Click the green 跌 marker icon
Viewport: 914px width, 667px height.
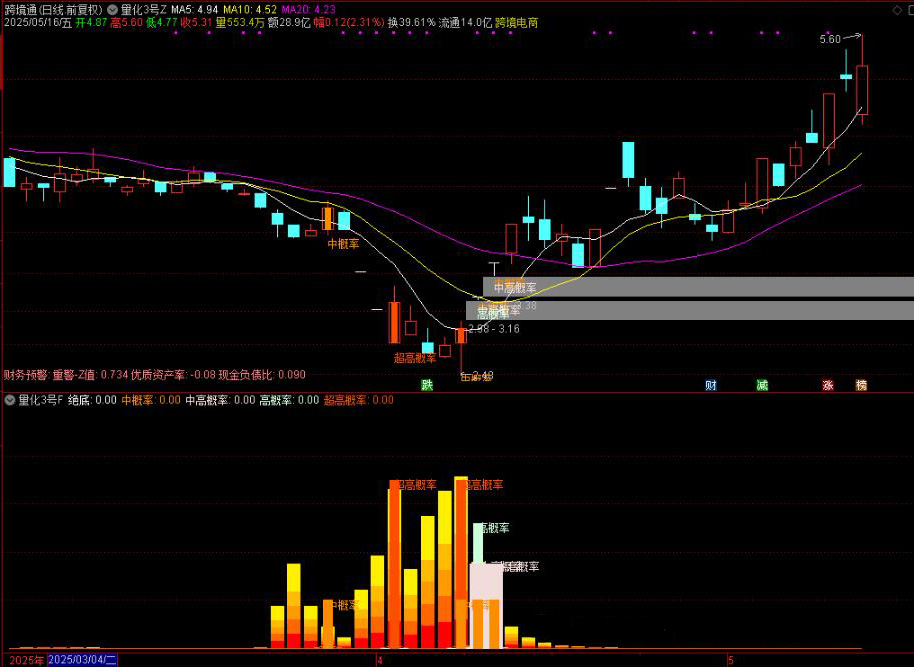pyautogui.click(x=427, y=385)
